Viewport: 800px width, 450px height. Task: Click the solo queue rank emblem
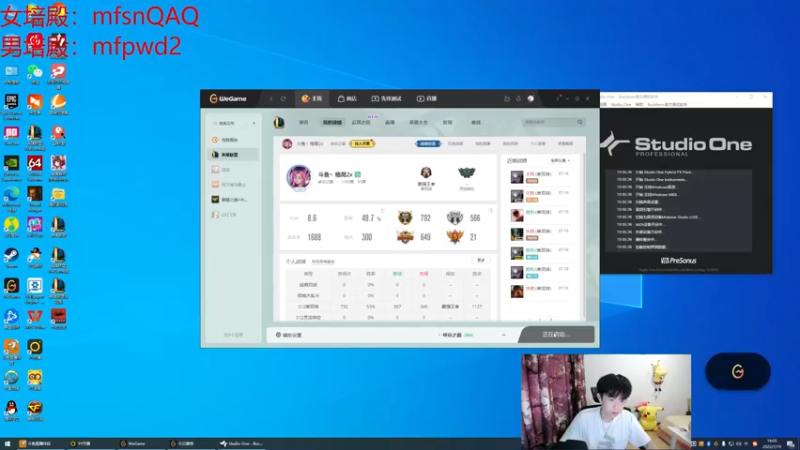(x=426, y=173)
